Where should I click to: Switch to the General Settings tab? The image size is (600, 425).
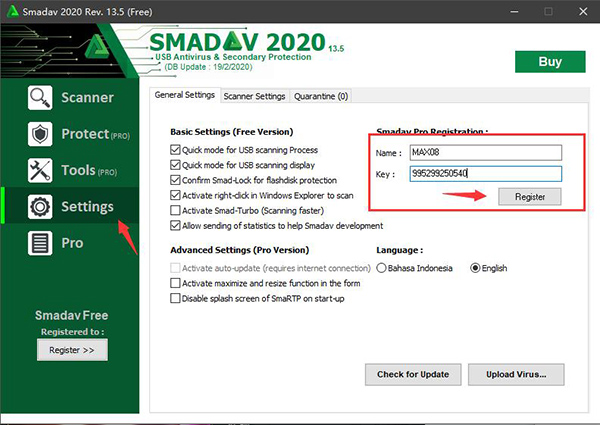185,95
